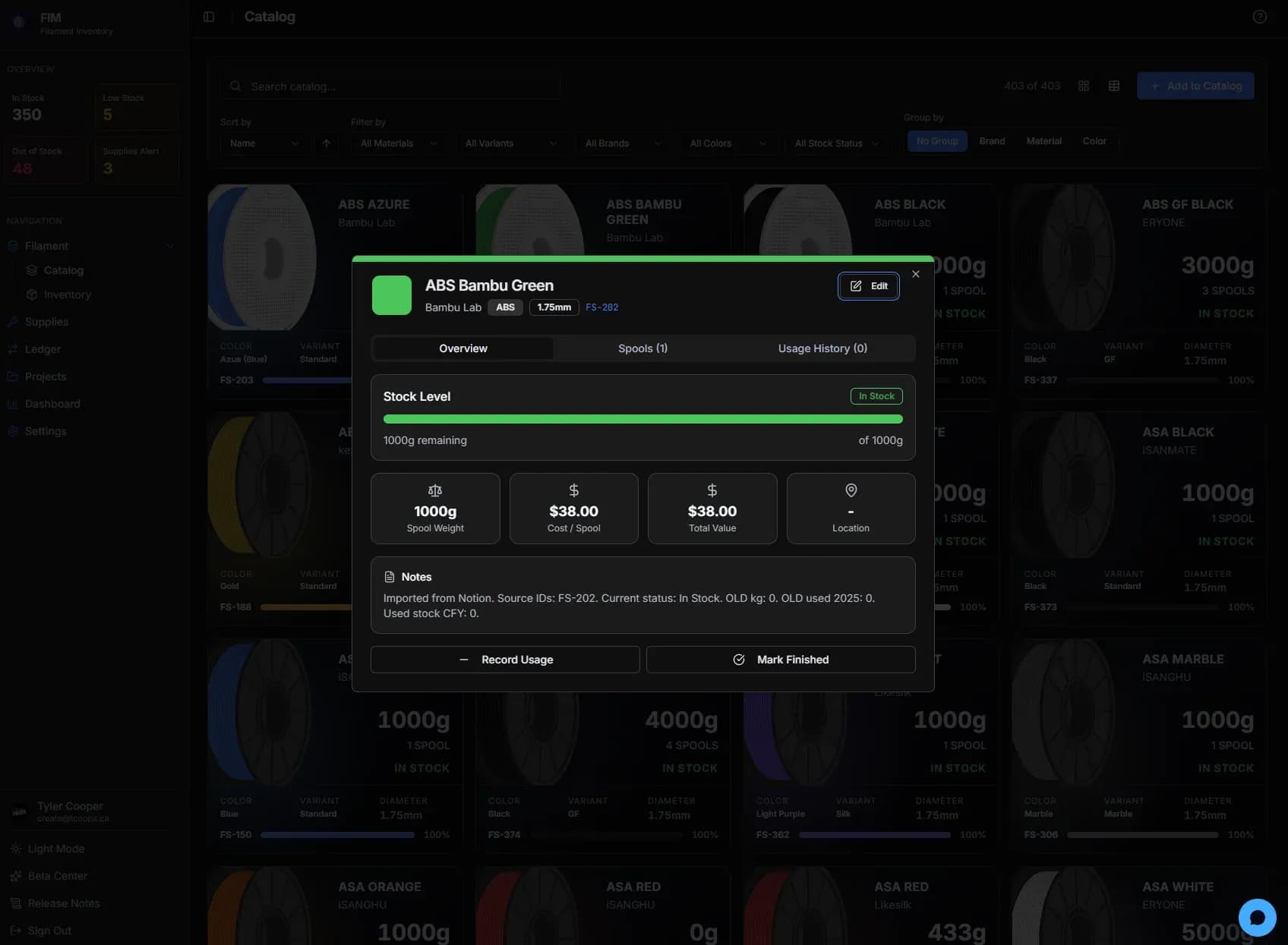
Task: Select the Overview tab
Action: coord(463,348)
